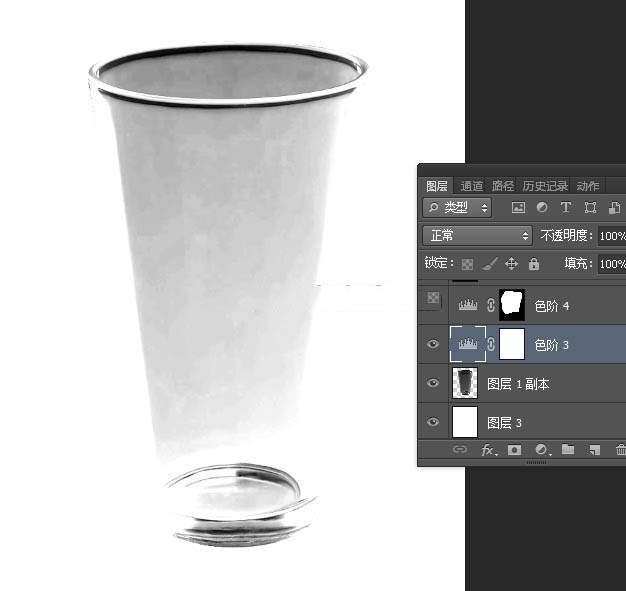The height and width of the screenshot is (591, 626).
Task: Click the 不透明度 value field
Action: tap(611, 236)
